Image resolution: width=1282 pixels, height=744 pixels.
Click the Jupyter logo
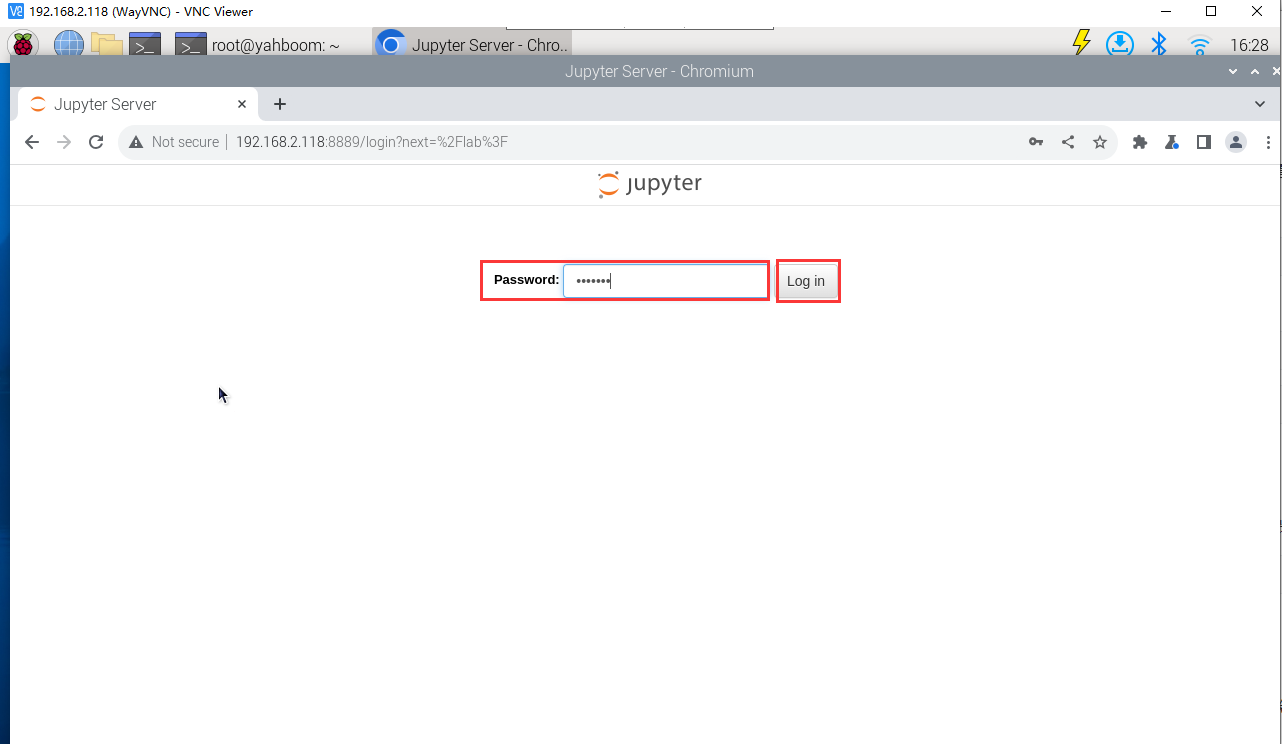coord(650,184)
